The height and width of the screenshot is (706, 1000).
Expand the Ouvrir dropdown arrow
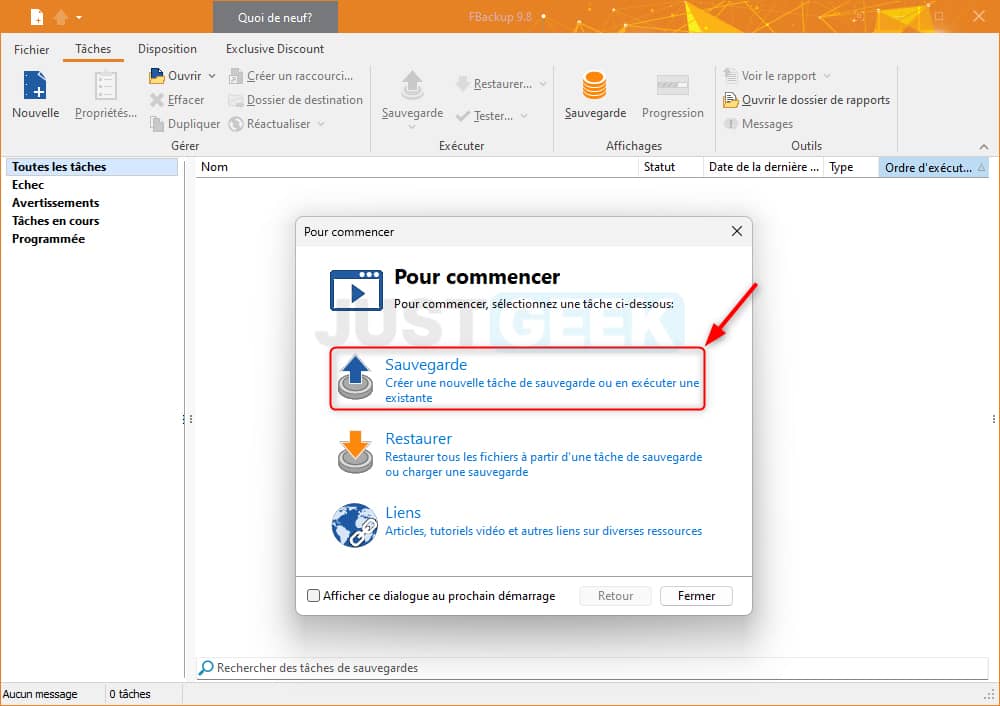click(x=212, y=76)
